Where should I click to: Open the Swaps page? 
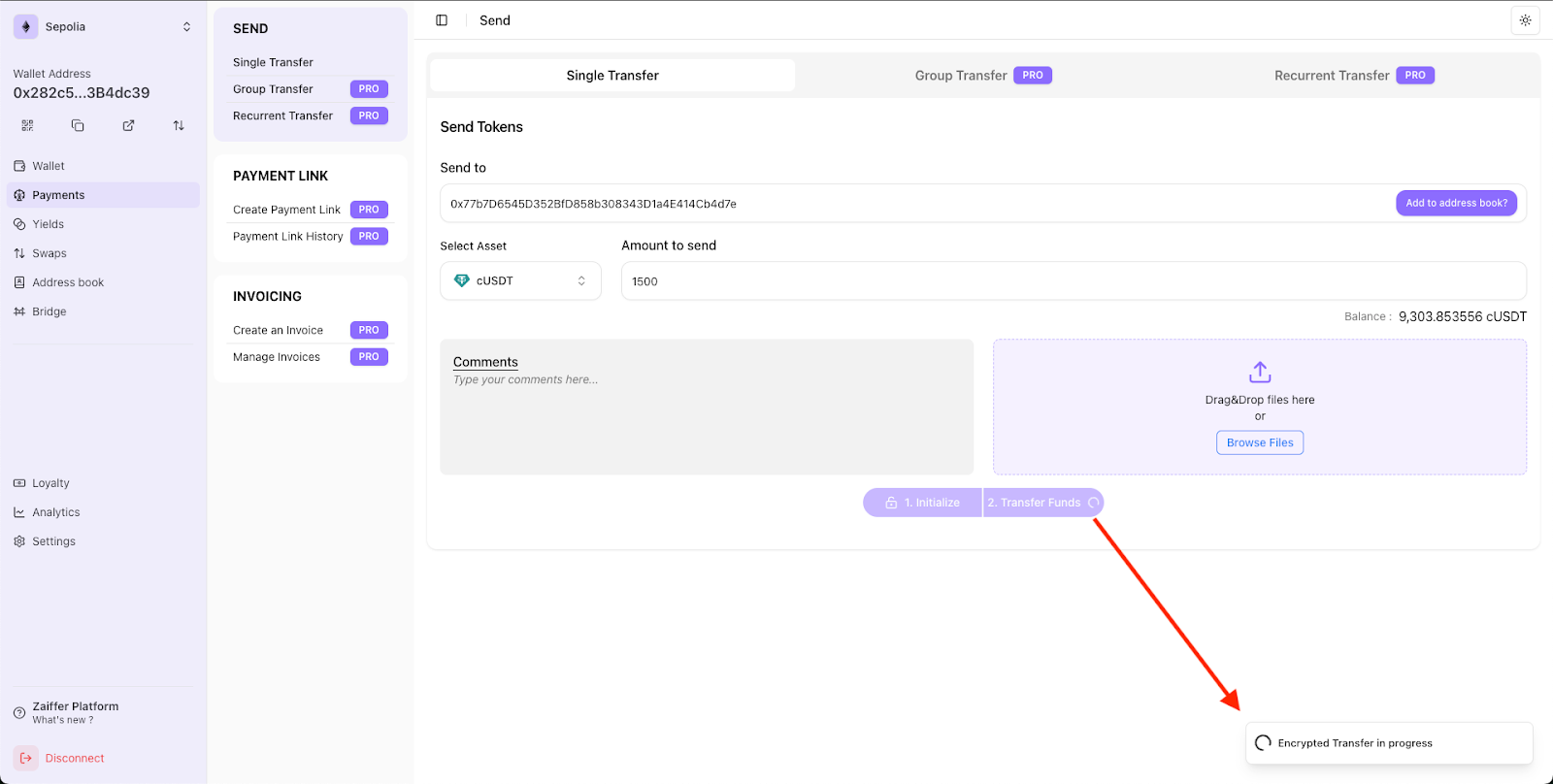[x=103, y=253]
